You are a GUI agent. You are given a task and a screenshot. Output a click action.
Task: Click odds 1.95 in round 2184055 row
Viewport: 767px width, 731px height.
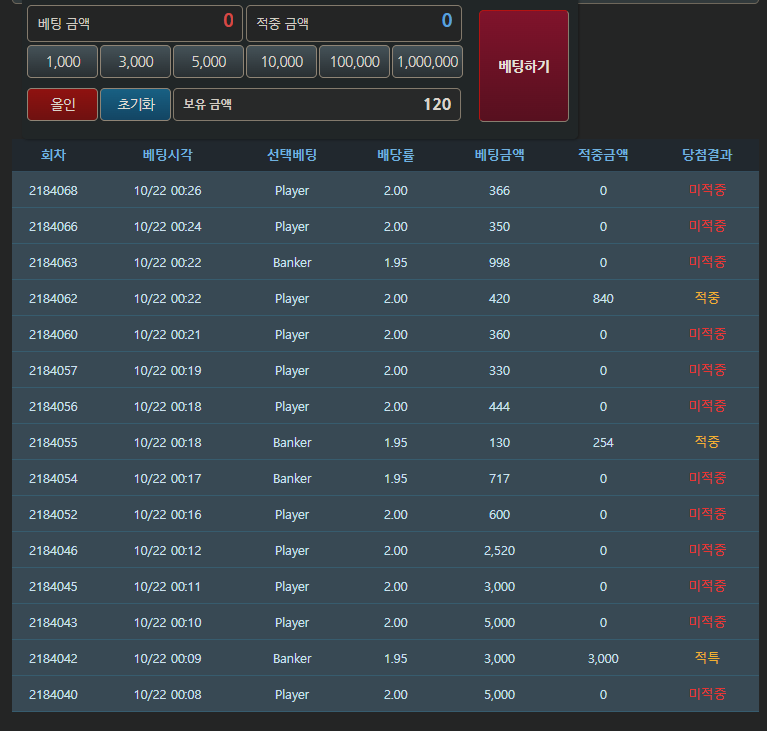[x=396, y=442]
